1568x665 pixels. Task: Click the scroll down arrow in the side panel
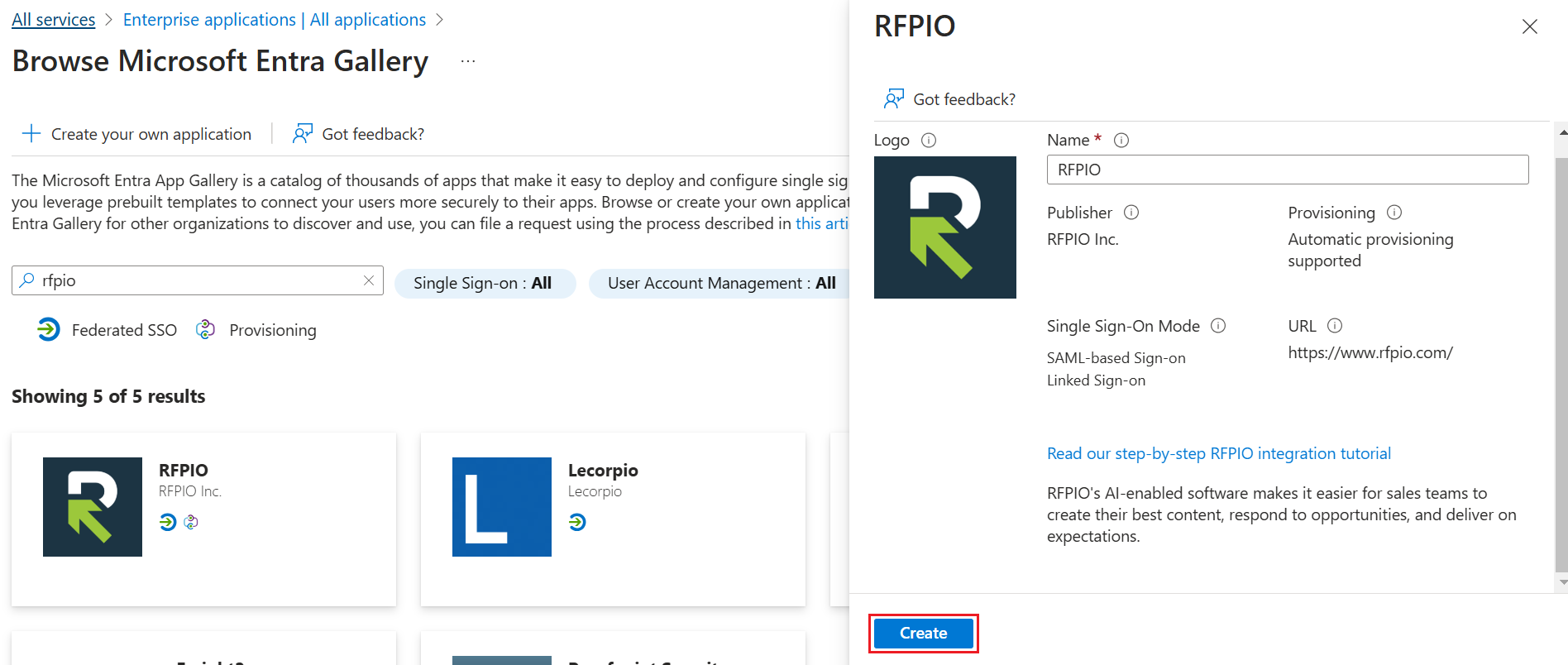1561,582
